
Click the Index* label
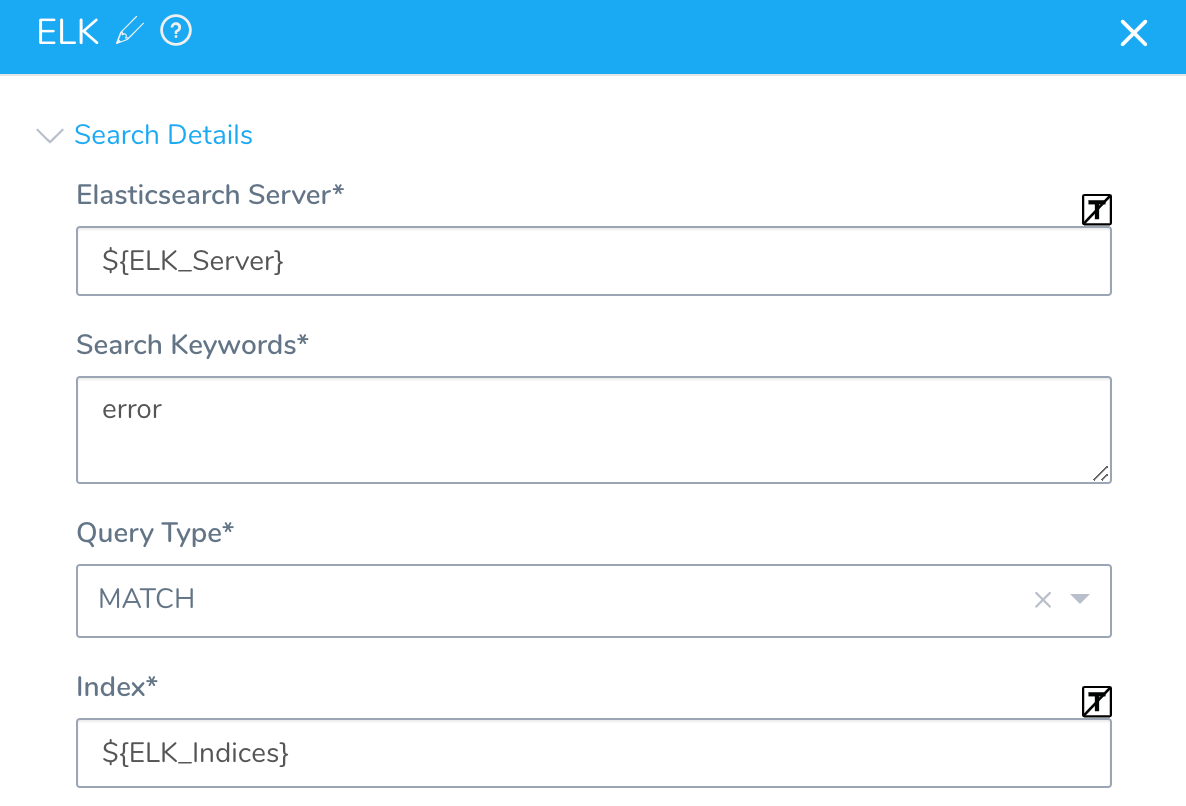pyautogui.click(x=116, y=687)
